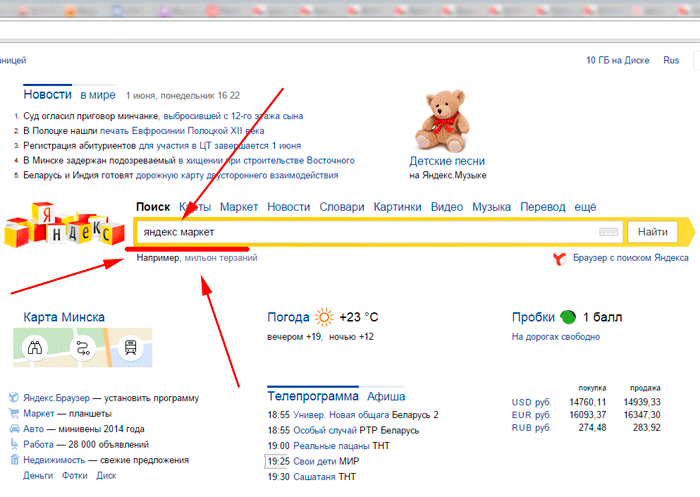Open the Пробки traffic link
Screen dimensions: 700x497
533,317
